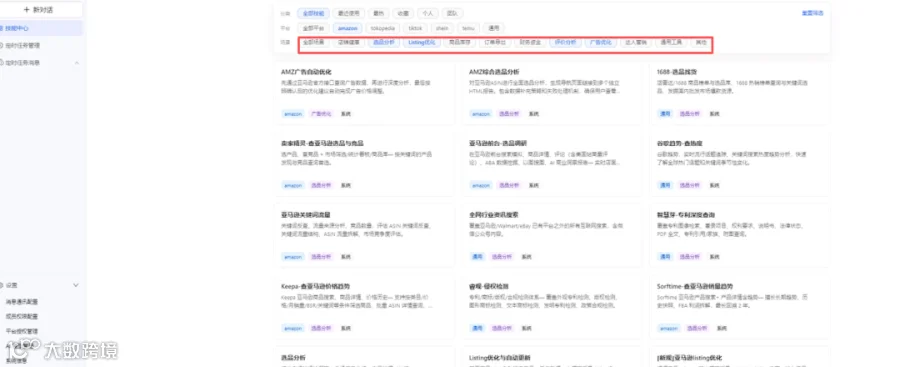
Task: Open 定时任务管理 in the sidebar
Action: [x=22, y=45]
